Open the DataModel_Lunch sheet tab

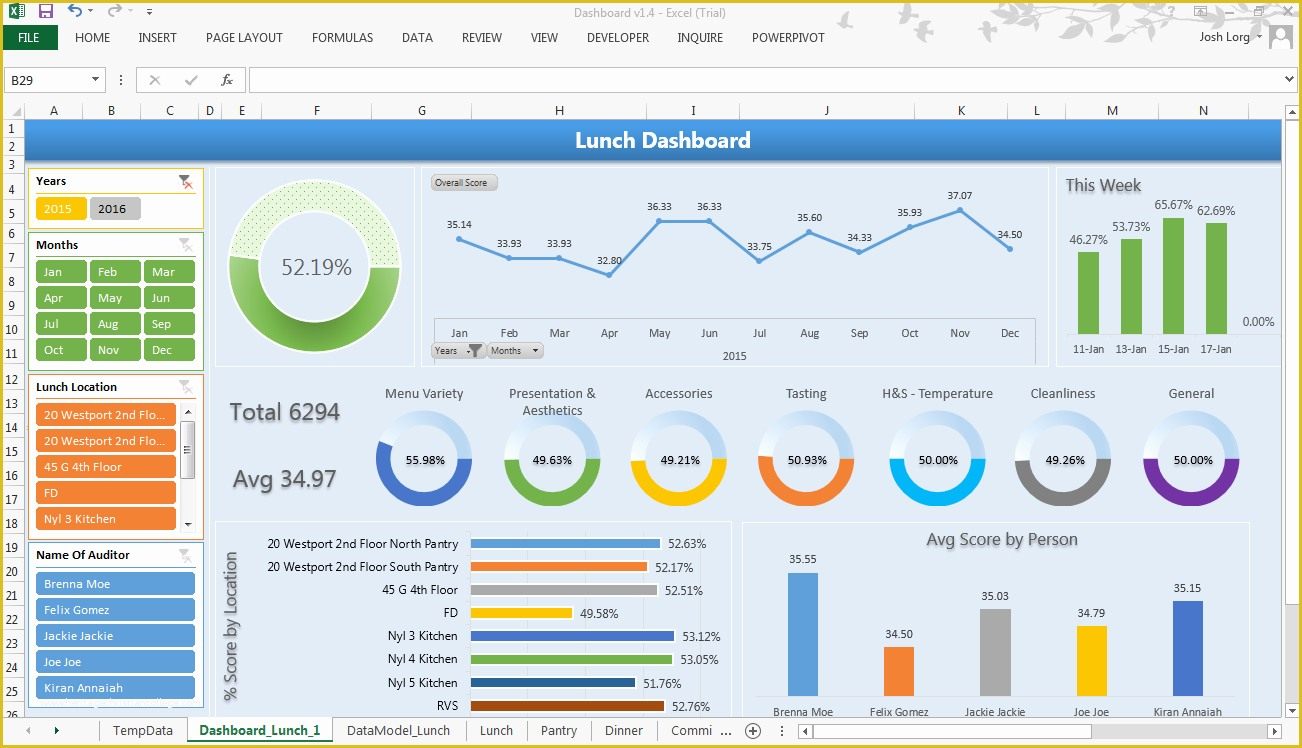tap(398, 731)
